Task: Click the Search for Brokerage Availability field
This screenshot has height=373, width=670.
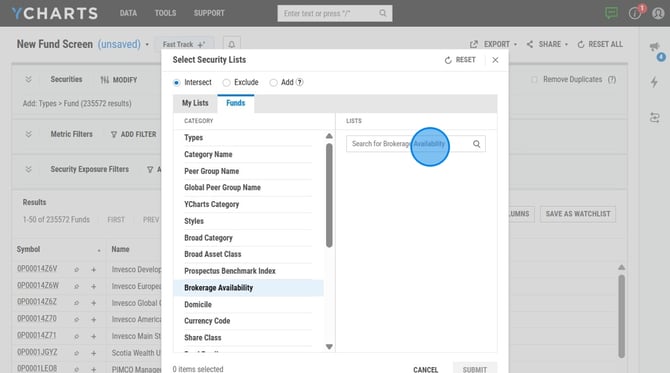Action: (x=416, y=144)
